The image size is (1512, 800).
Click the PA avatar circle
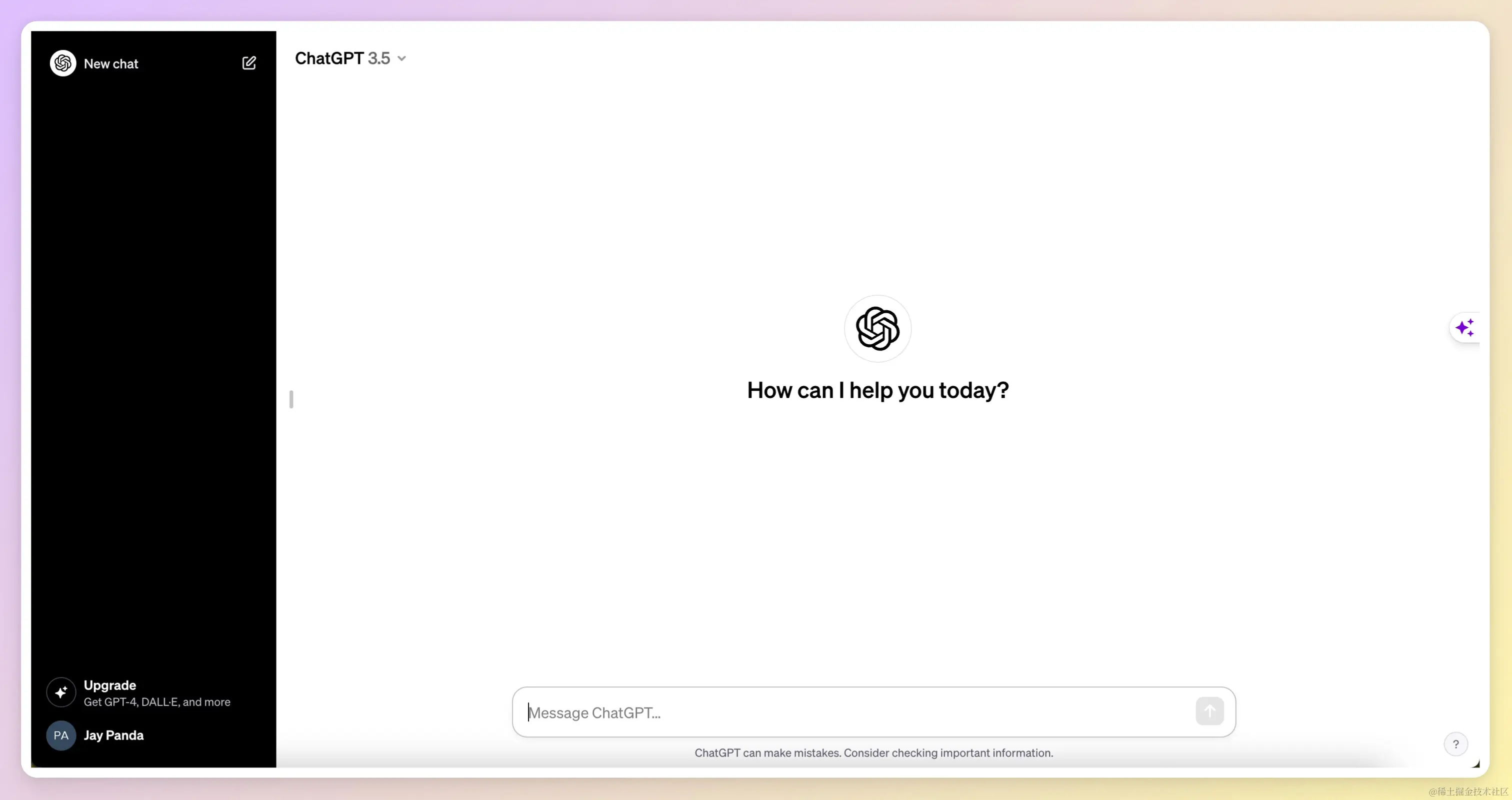(x=61, y=735)
